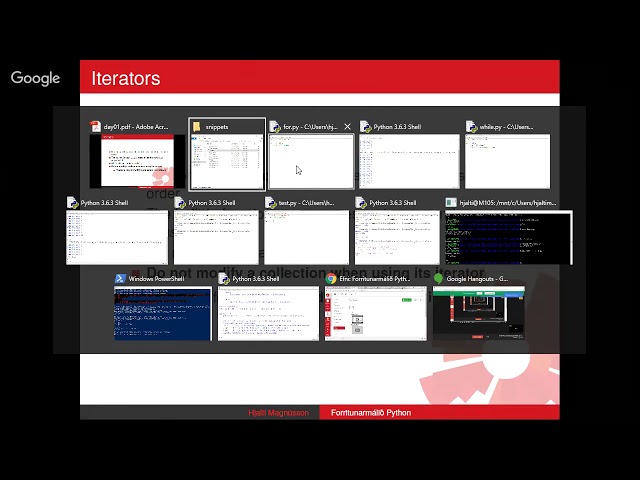Viewport: 640px width, 480px height.
Task: Click the Adobe Acrobat icon for day01.pdf
Action: pyautogui.click(x=96, y=127)
